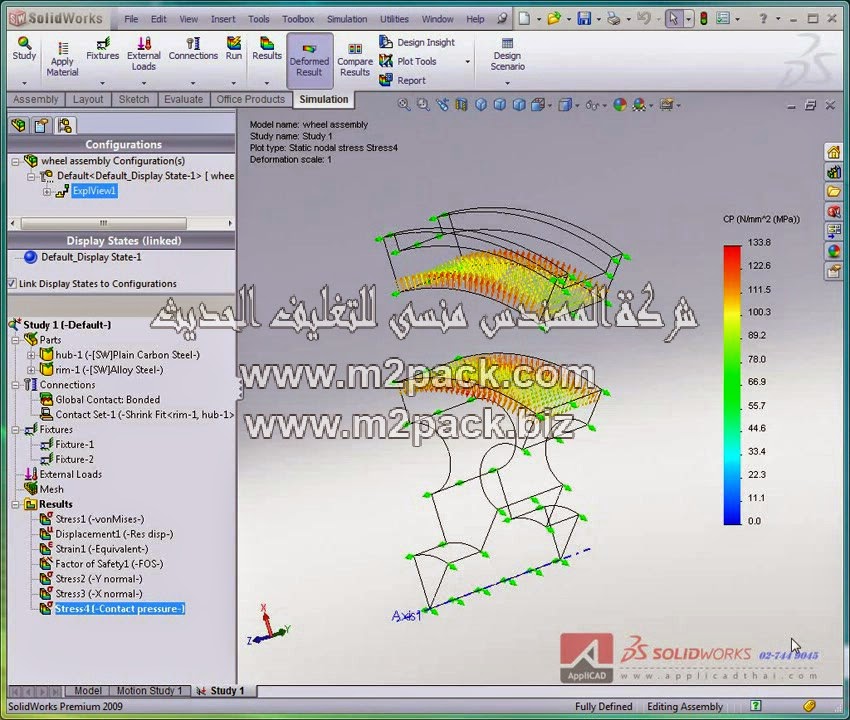Select Displacement1 (-Res disp-) result
The image size is (850, 720).
click(x=114, y=534)
